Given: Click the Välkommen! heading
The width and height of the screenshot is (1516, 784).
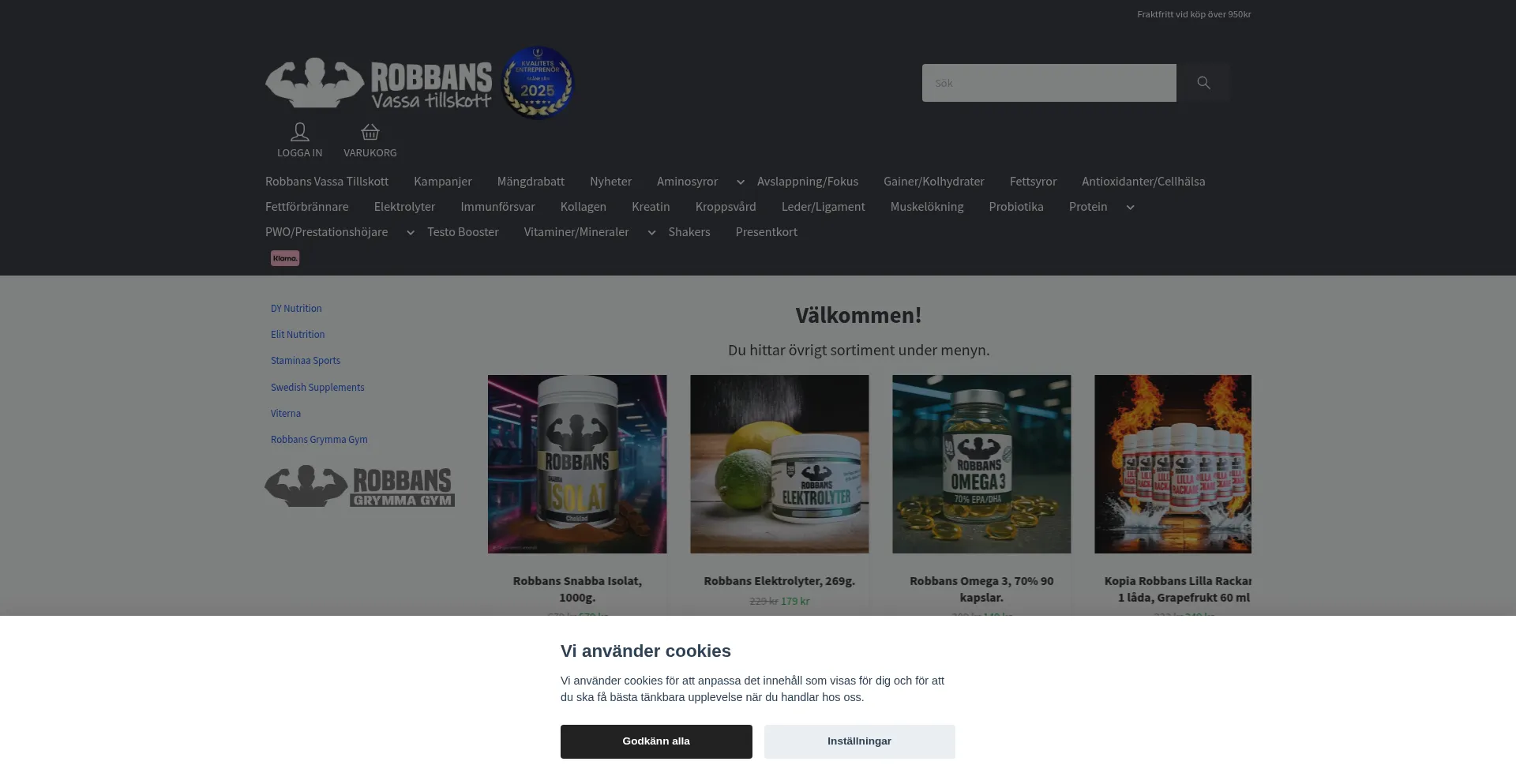Looking at the screenshot, I should [x=858, y=315].
